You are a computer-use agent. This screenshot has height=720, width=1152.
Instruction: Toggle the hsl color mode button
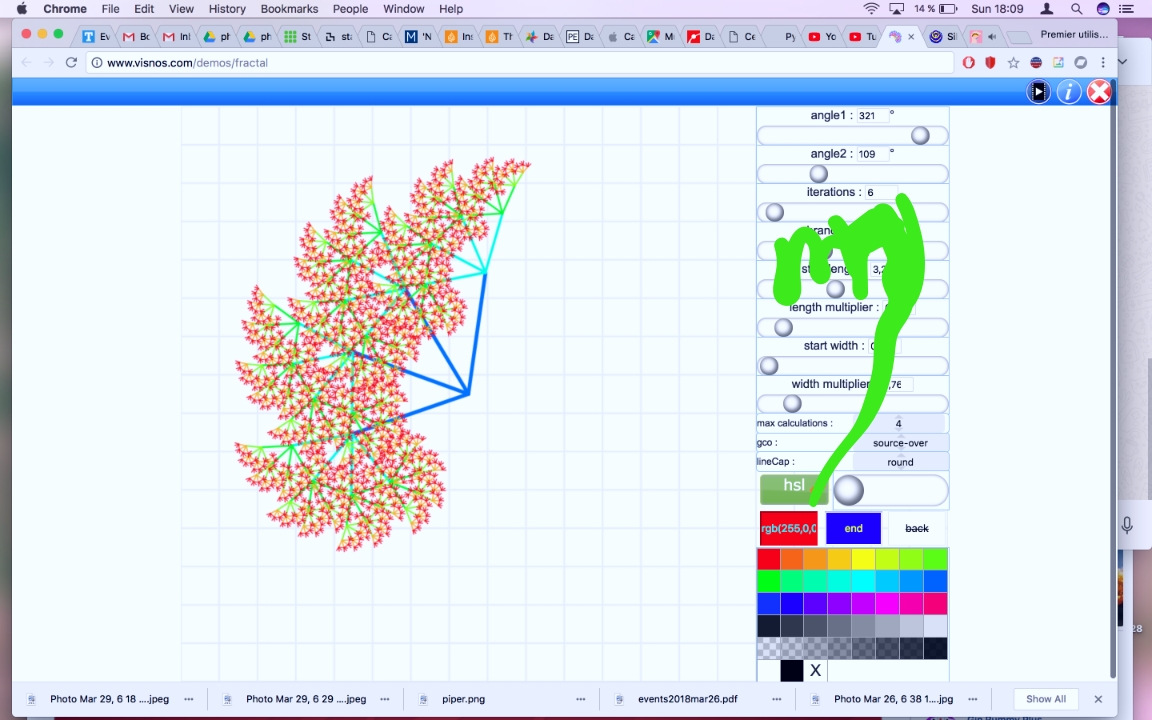click(794, 487)
